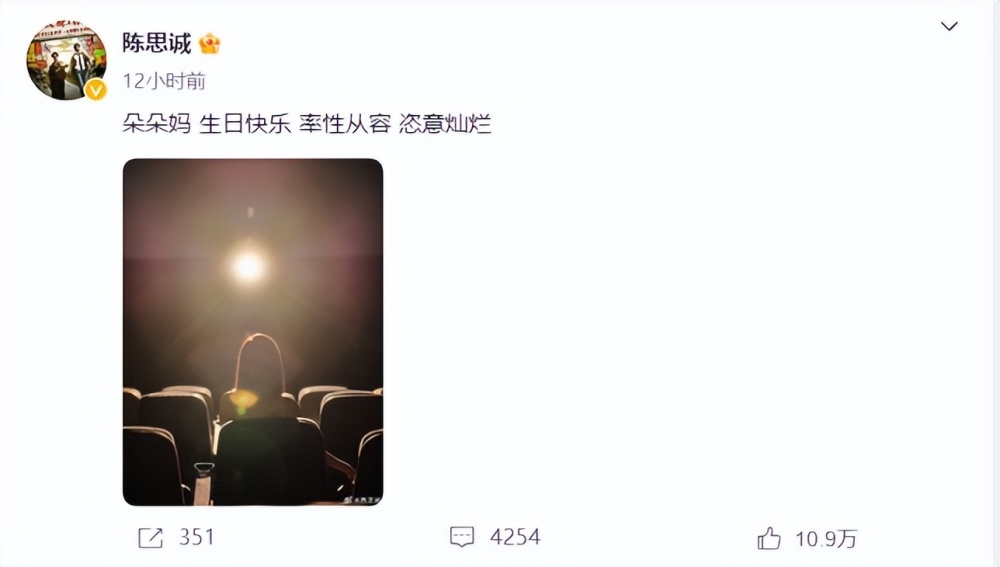Click the water bottle in photo
The width and height of the screenshot is (1000, 567).
(x=203, y=484)
